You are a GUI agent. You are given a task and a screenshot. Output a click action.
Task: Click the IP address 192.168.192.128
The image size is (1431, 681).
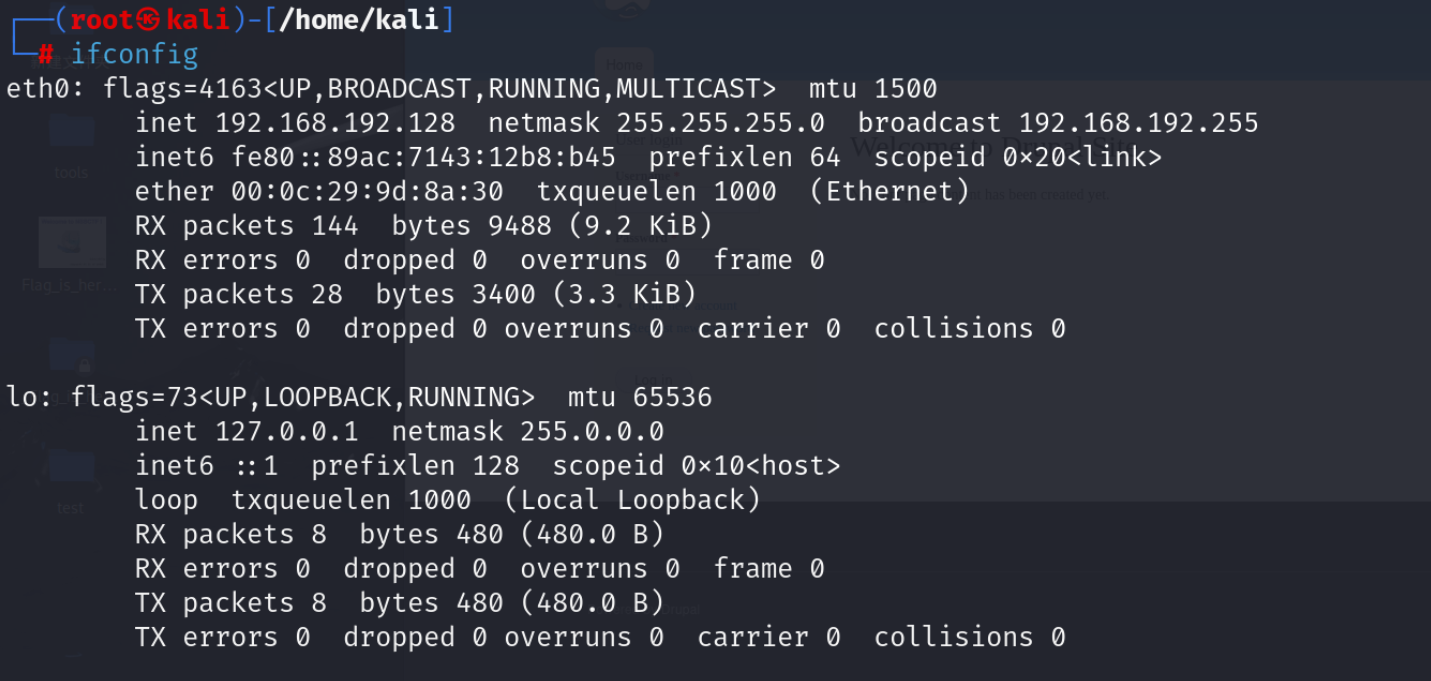point(335,123)
